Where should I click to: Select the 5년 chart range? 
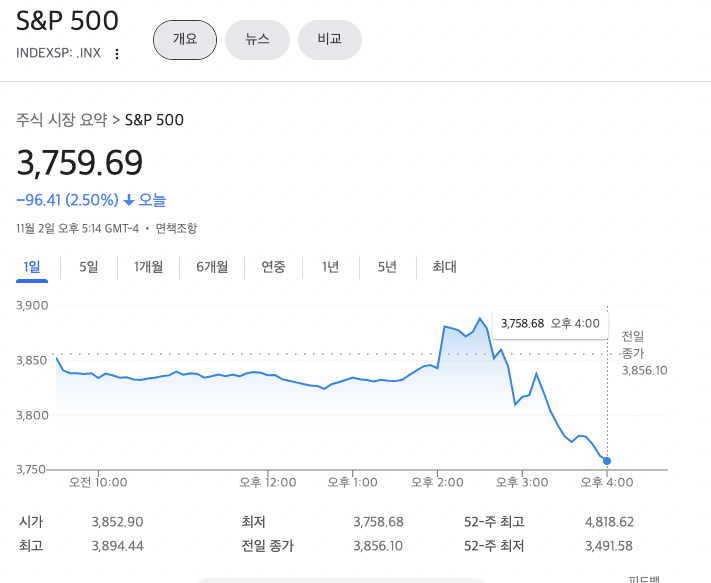(388, 267)
